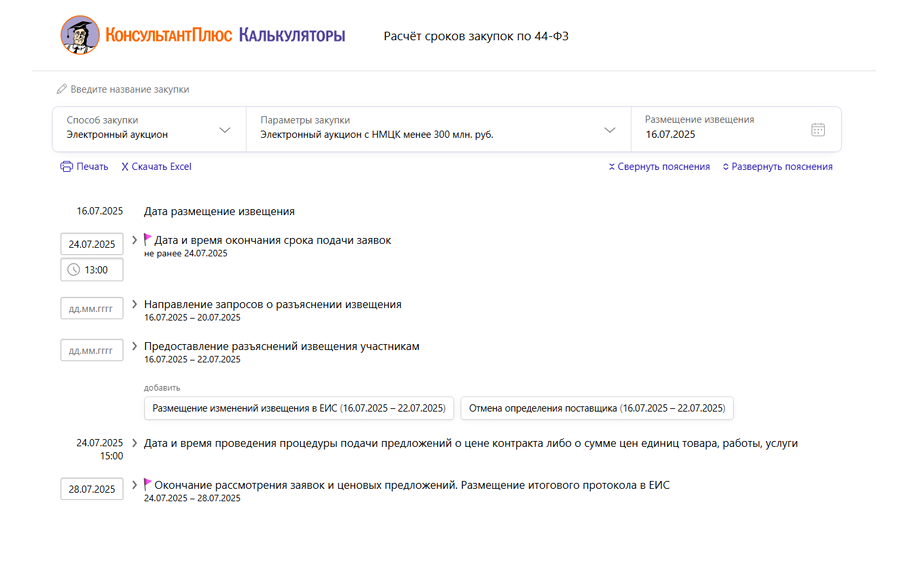Click the collapse arrows icon for Свернуть пояснения
902x565 pixels.
click(x=611, y=167)
